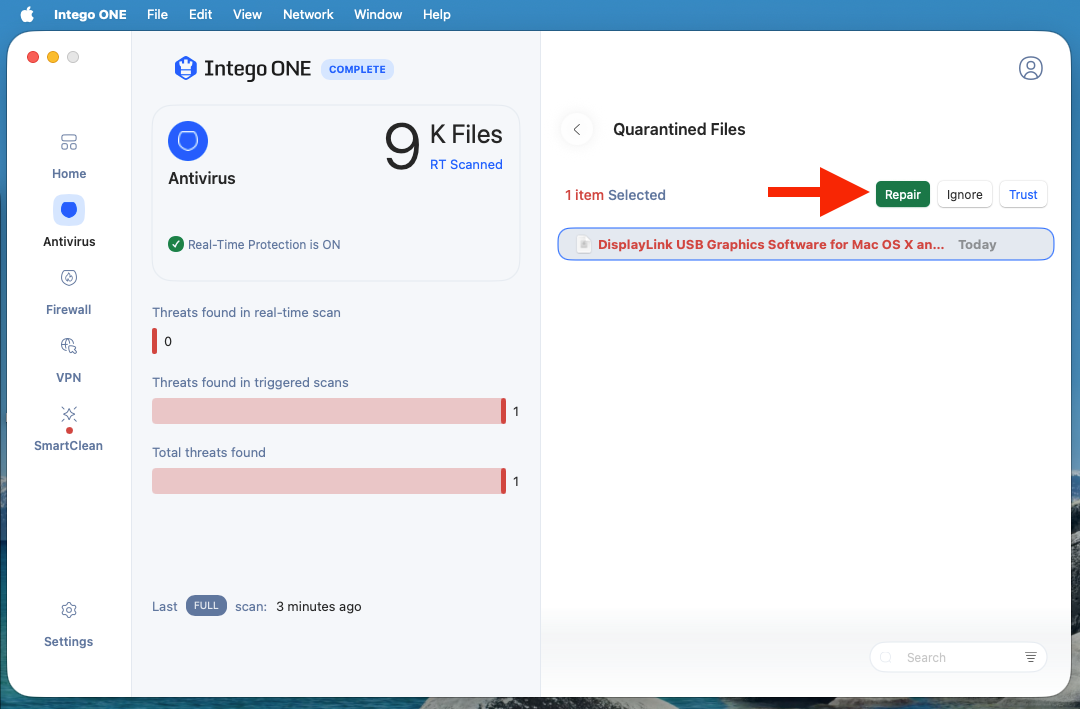Open the SmartClean section
The width and height of the screenshot is (1080, 709).
[x=69, y=428]
